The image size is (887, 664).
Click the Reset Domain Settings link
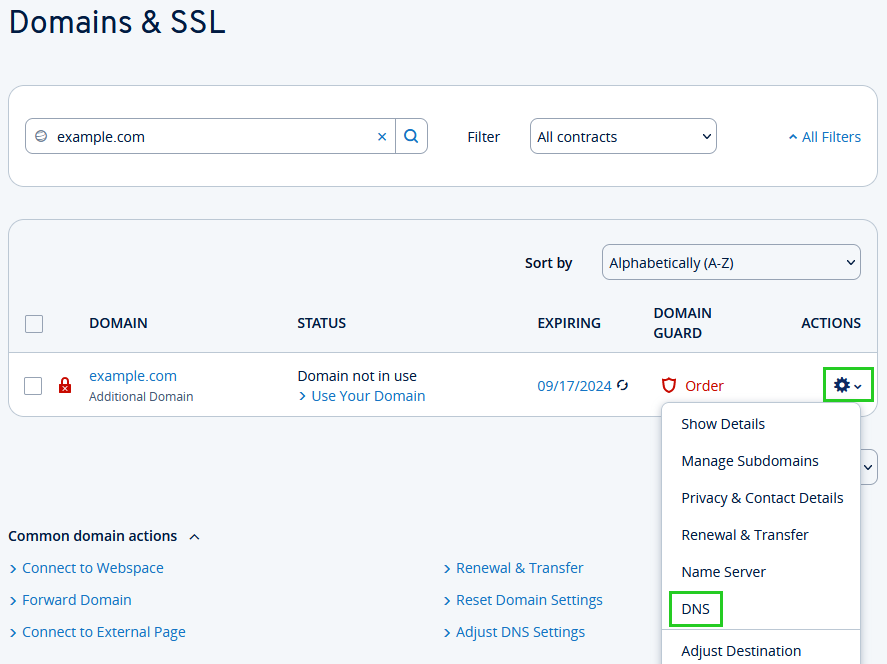529,600
